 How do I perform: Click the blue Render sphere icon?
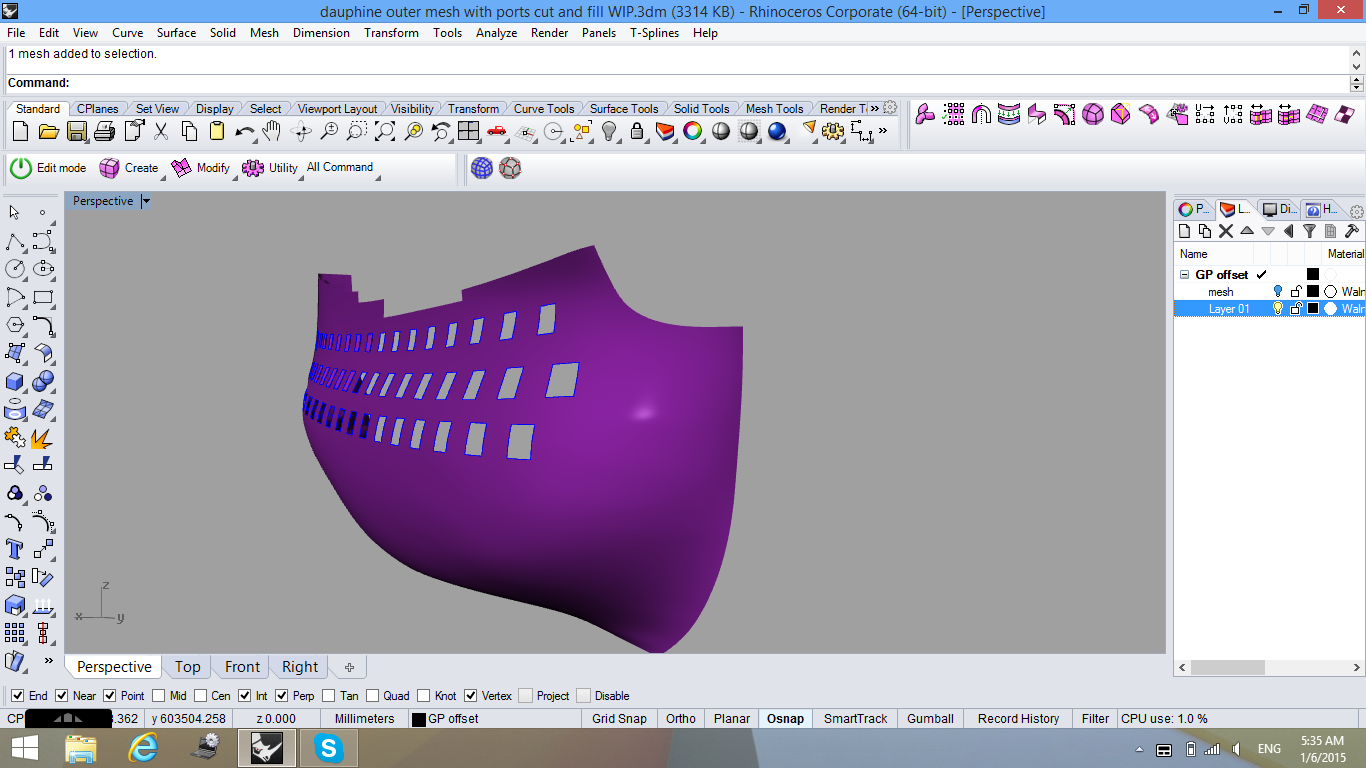click(x=777, y=131)
